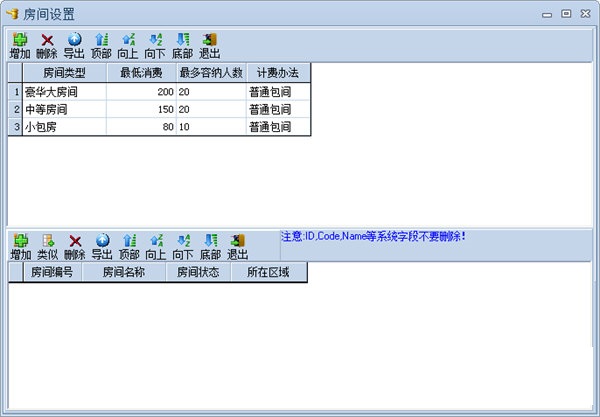Click the 80 minimum charge cell
Screen dimensions: 600x417
pos(141,127)
